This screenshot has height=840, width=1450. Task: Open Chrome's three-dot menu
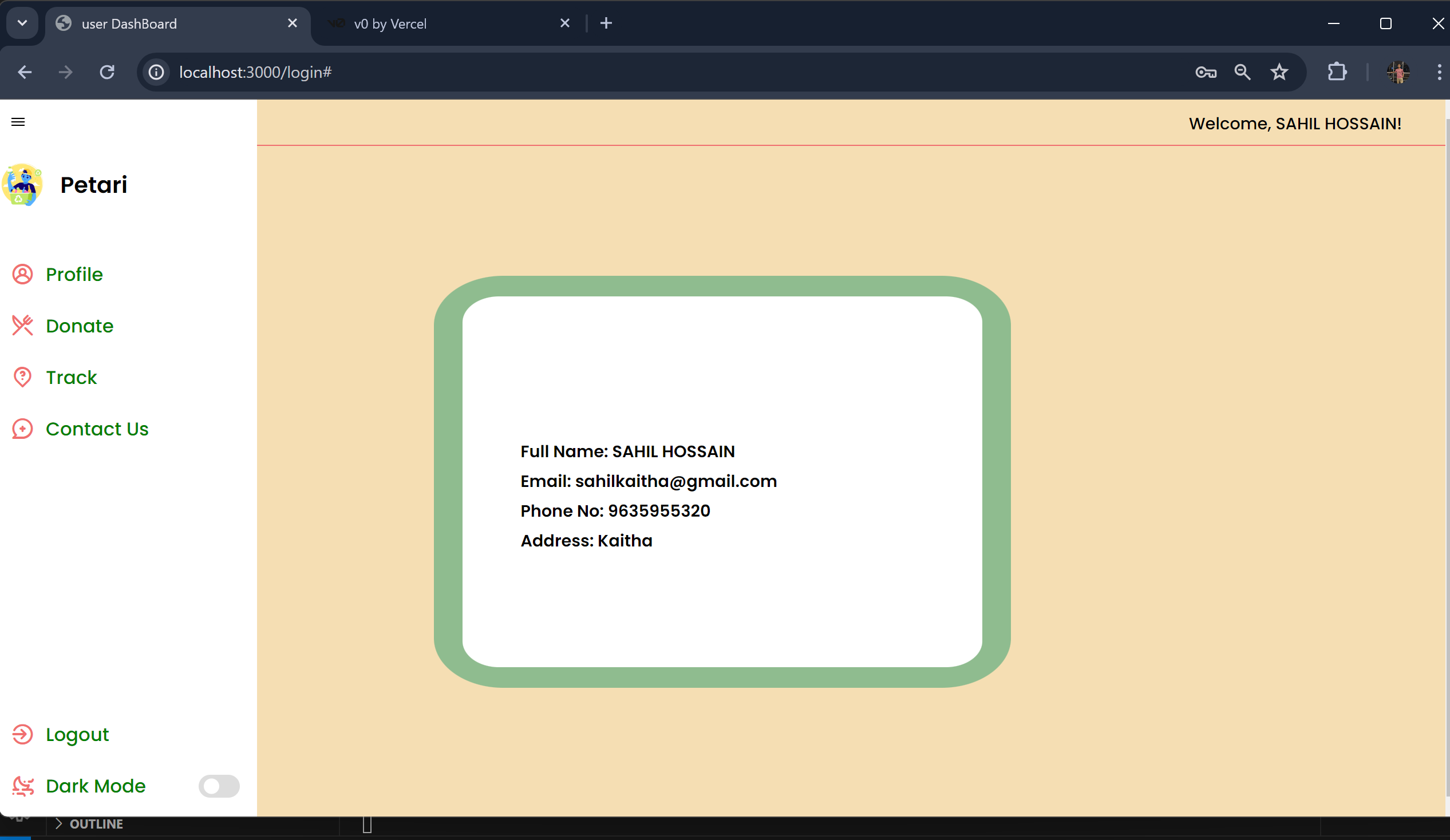coord(1439,73)
